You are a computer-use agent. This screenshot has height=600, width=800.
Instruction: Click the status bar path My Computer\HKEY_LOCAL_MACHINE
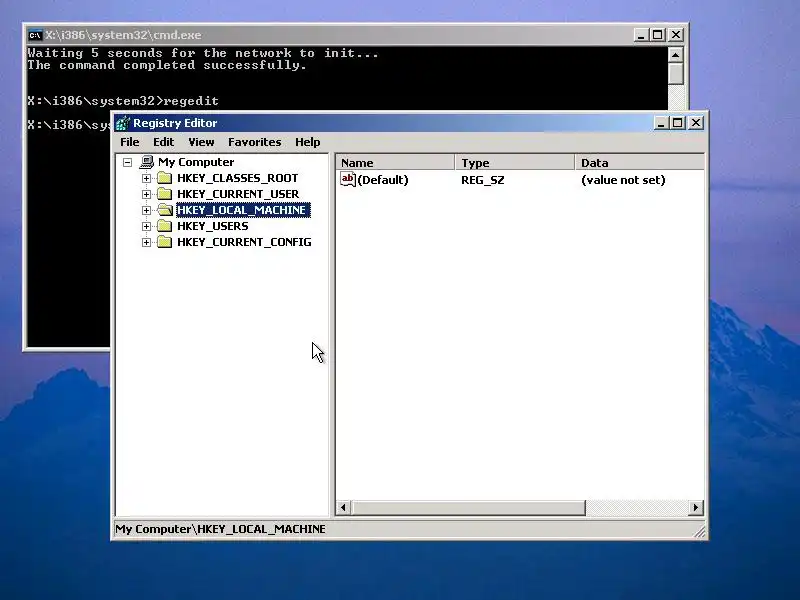pyautogui.click(x=220, y=529)
